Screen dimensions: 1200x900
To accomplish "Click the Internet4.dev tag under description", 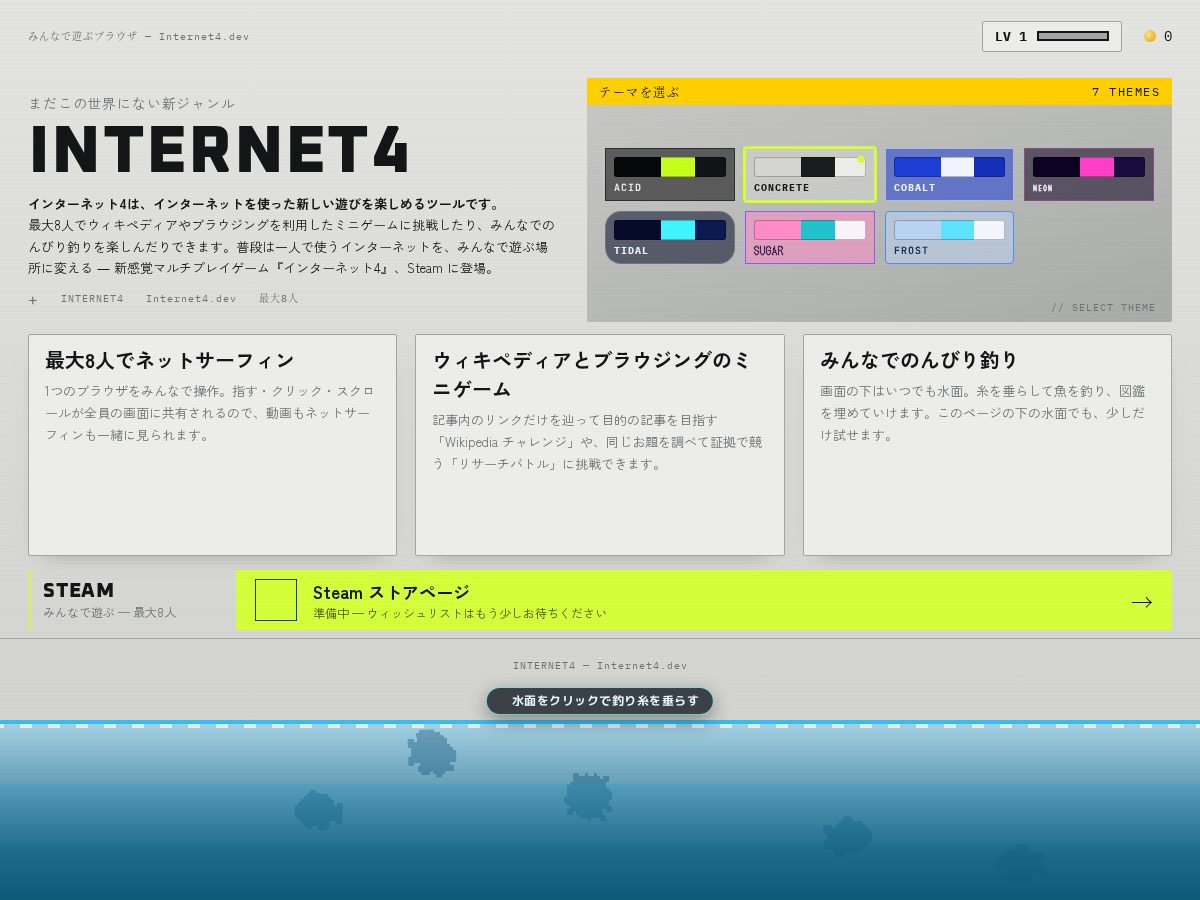I will pyautogui.click(x=191, y=298).
